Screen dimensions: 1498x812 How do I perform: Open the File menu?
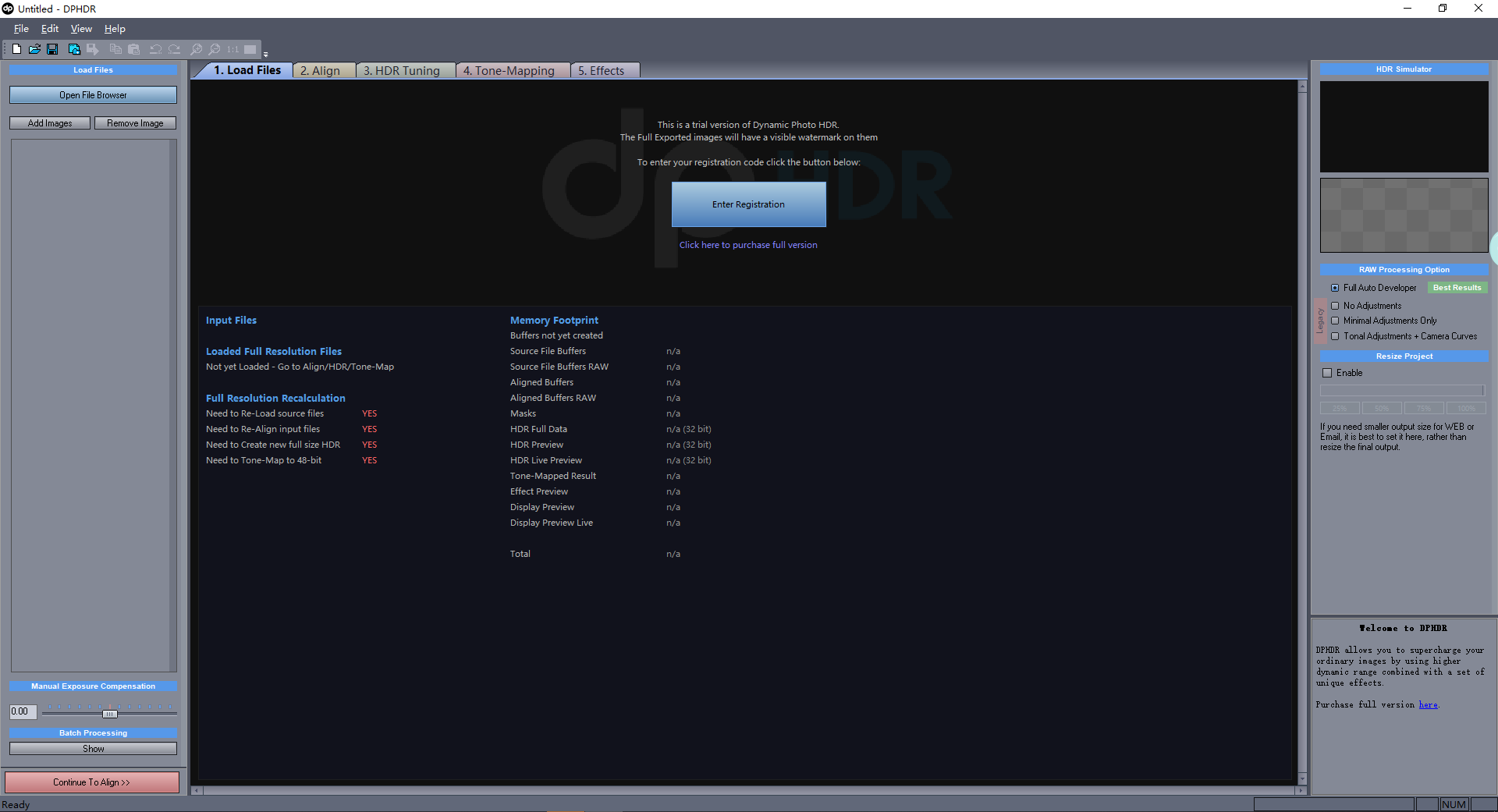[x=21, y=29]
